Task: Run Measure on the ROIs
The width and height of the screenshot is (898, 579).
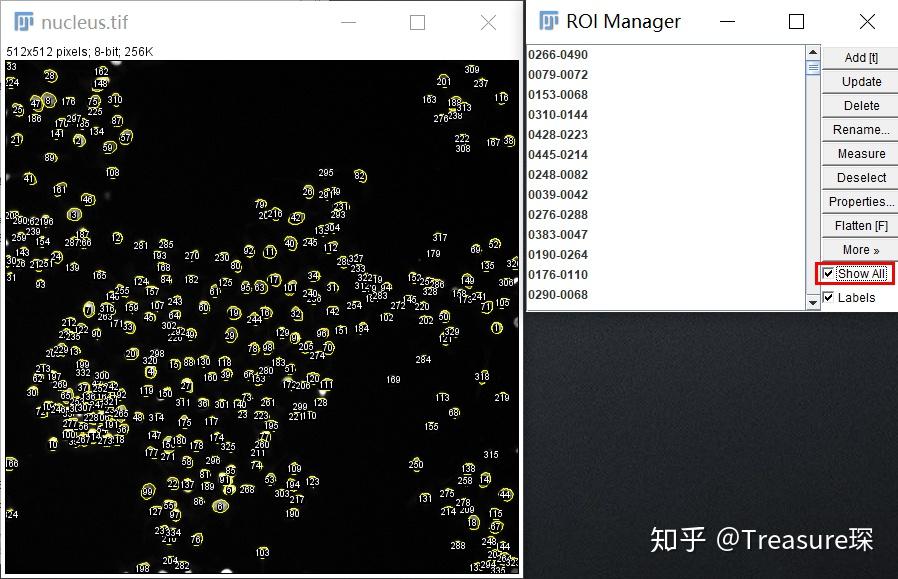Action: pos(858,153)
